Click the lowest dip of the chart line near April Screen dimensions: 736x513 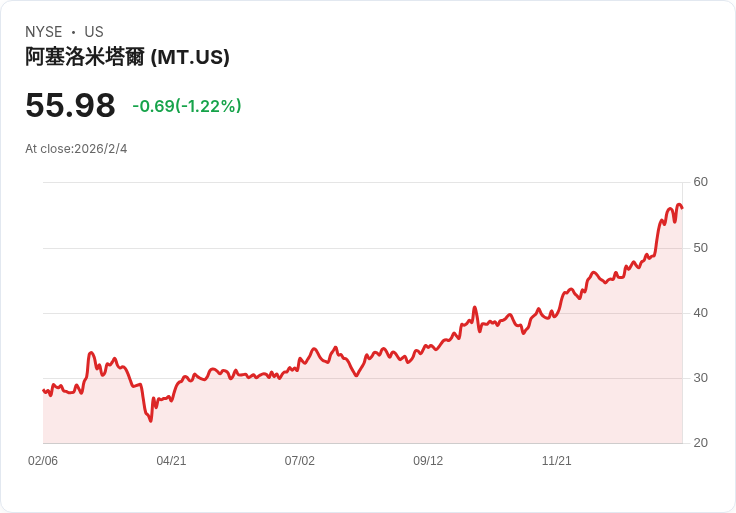[x=151, y=421]
